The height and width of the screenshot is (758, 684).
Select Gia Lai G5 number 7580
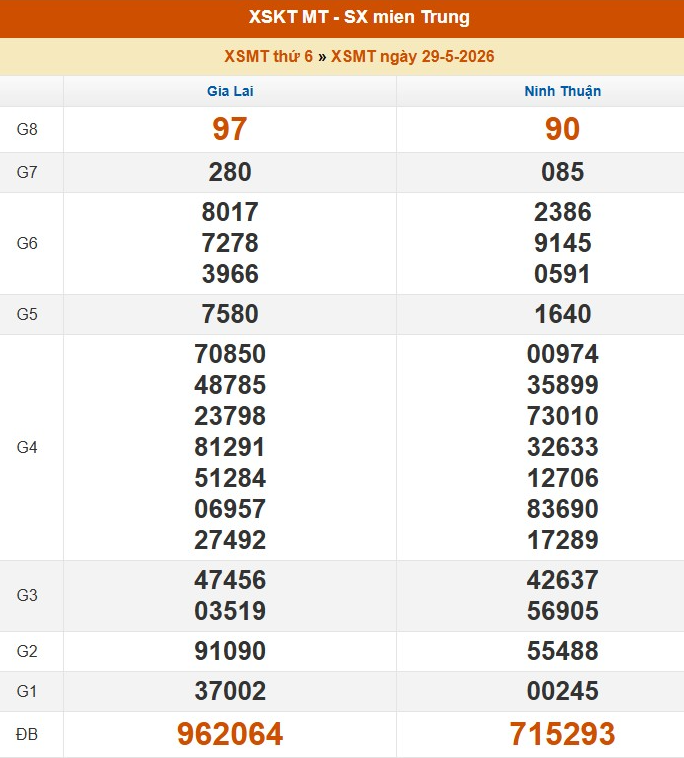tap(230, 314)
